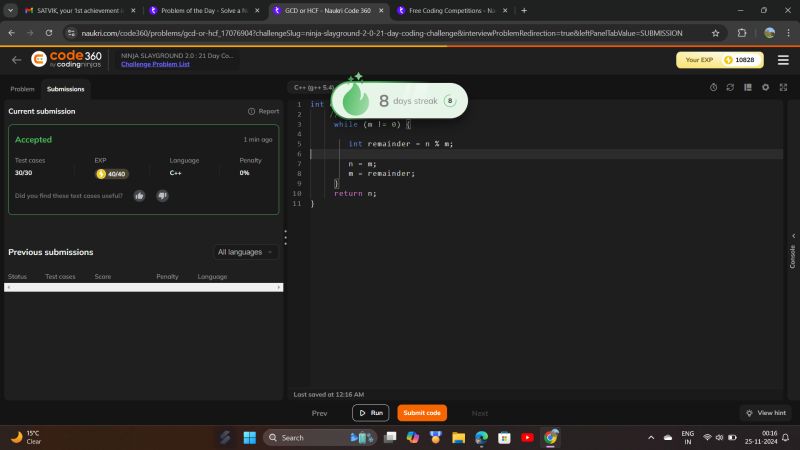Image resolution: width=800 pixels, height=450 pixels.
Task: Switch to Problem of the Day tab
Action: point(204,10)
